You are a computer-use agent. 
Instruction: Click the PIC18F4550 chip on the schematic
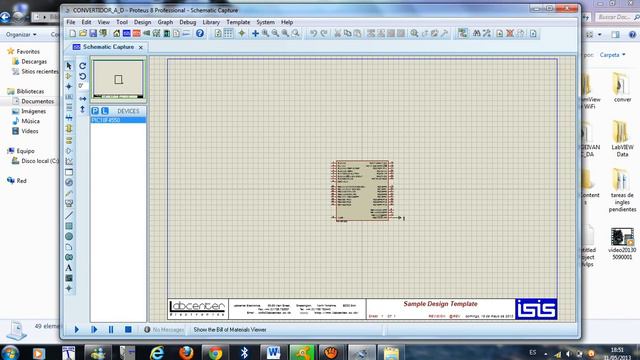coord(362,191)
